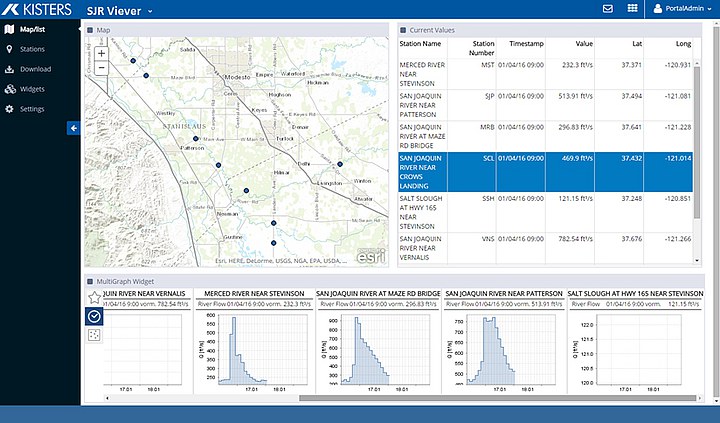Open Widgets from the sidebar

click(x=33, y=88)
